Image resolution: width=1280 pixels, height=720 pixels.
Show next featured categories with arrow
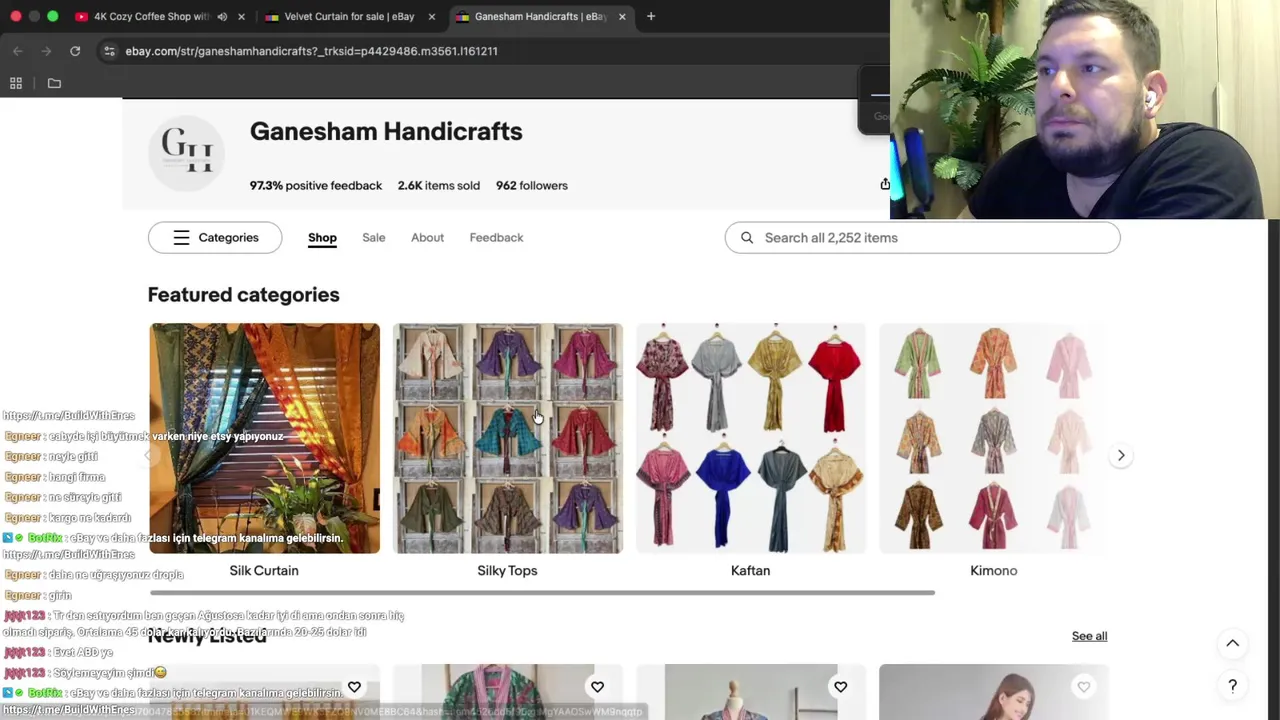tap(1121, 455)
